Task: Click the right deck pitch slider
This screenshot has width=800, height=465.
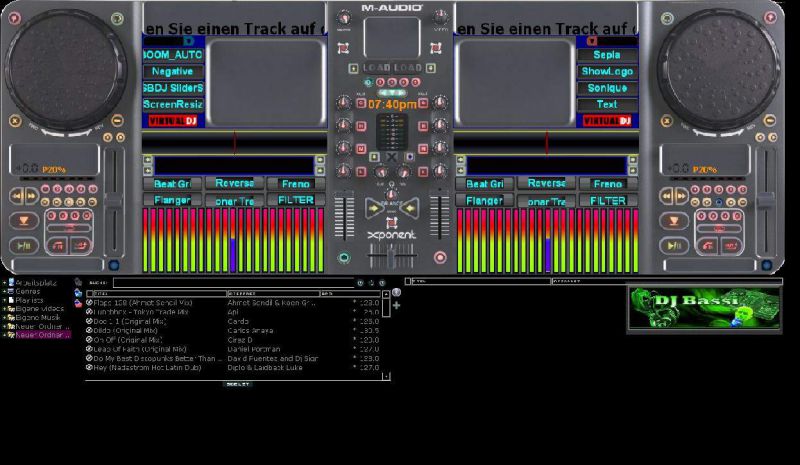Action: click(x=764, y=202)
